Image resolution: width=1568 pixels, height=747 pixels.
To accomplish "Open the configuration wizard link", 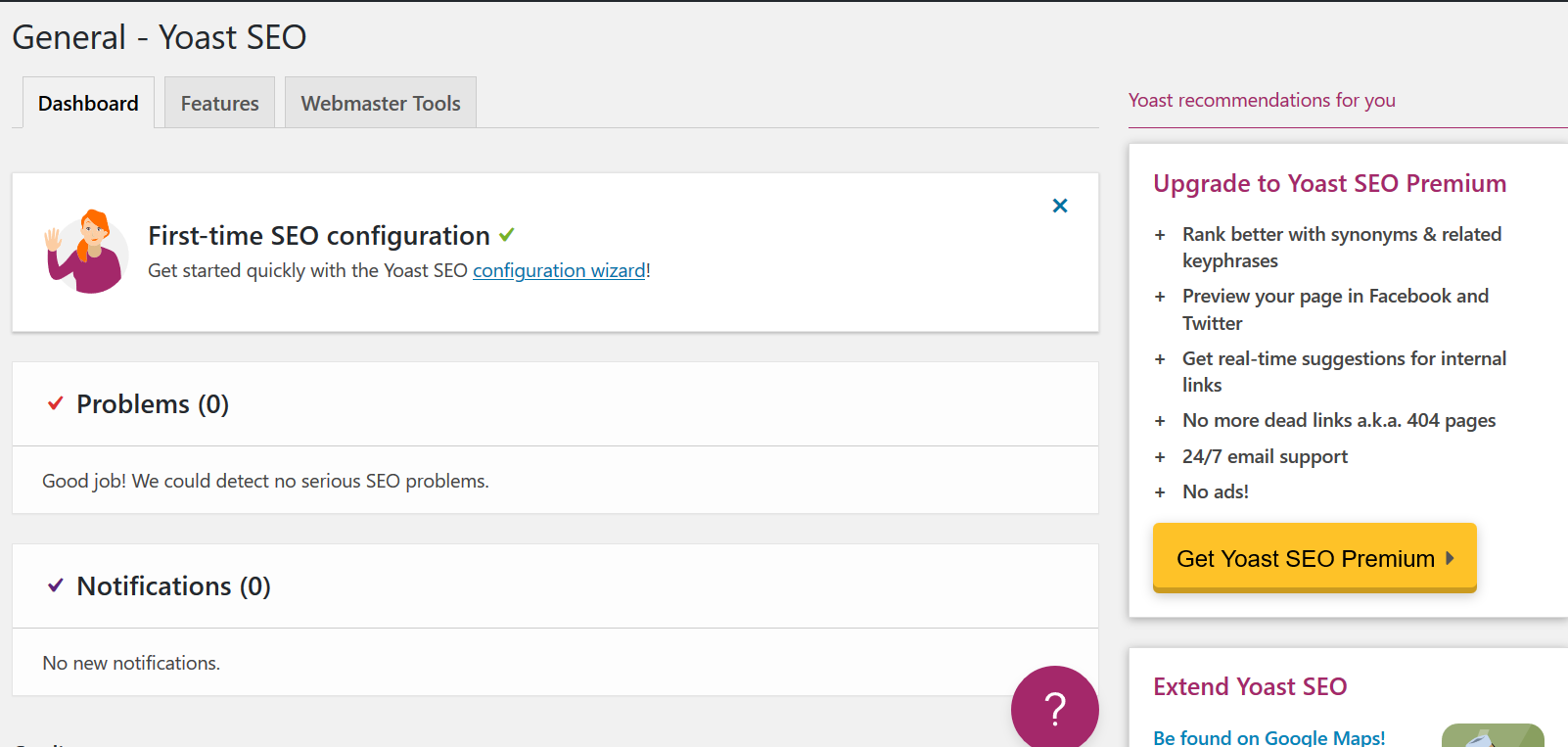I will (x=559, y=270).
